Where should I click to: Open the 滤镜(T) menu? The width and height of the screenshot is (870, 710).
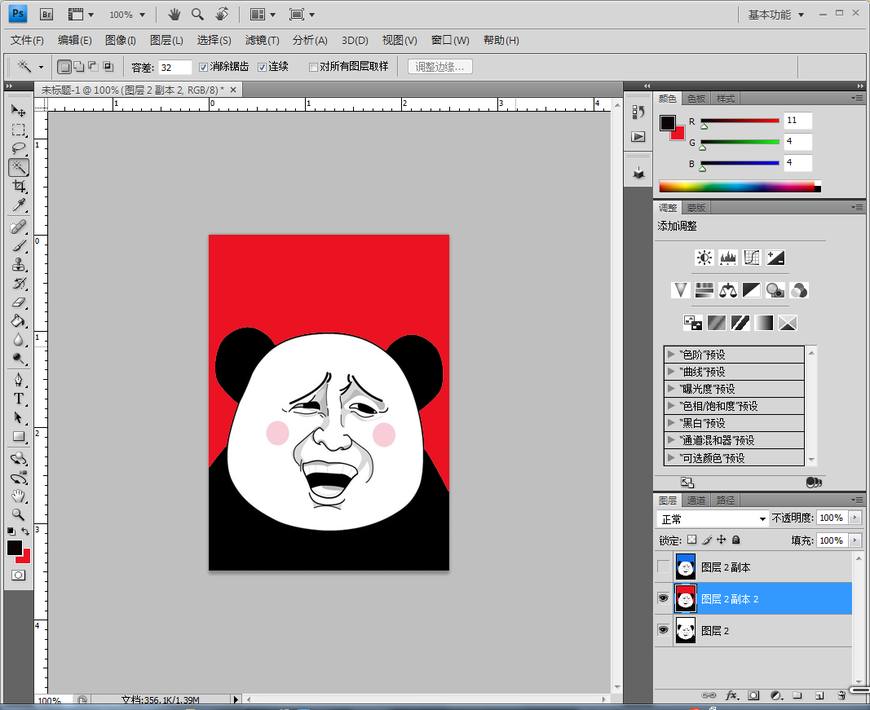(x=262, y=40)
